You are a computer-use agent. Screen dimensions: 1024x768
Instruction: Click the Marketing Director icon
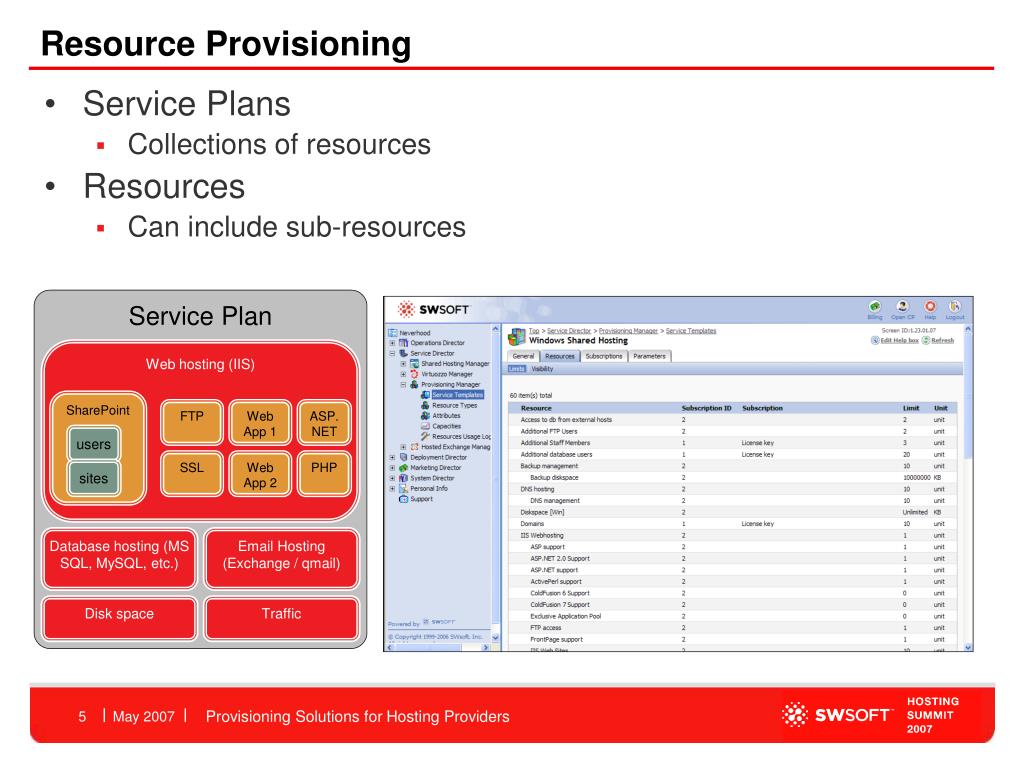(x=404, y=468)
